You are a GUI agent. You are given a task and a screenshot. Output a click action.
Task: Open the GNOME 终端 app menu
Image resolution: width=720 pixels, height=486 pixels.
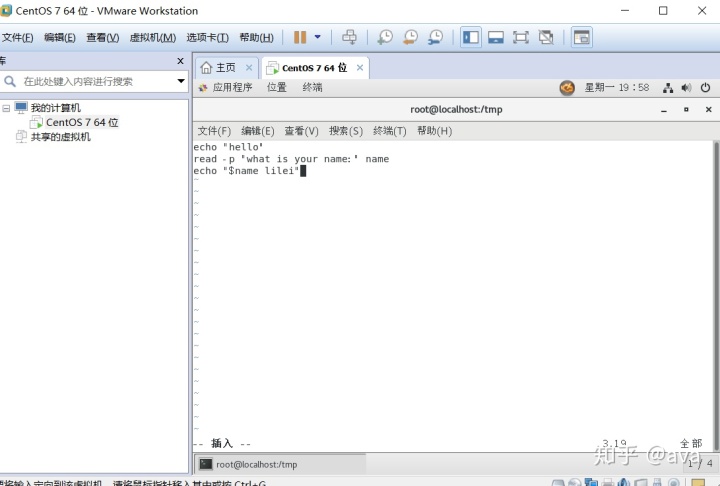click(x=312, y=87)
